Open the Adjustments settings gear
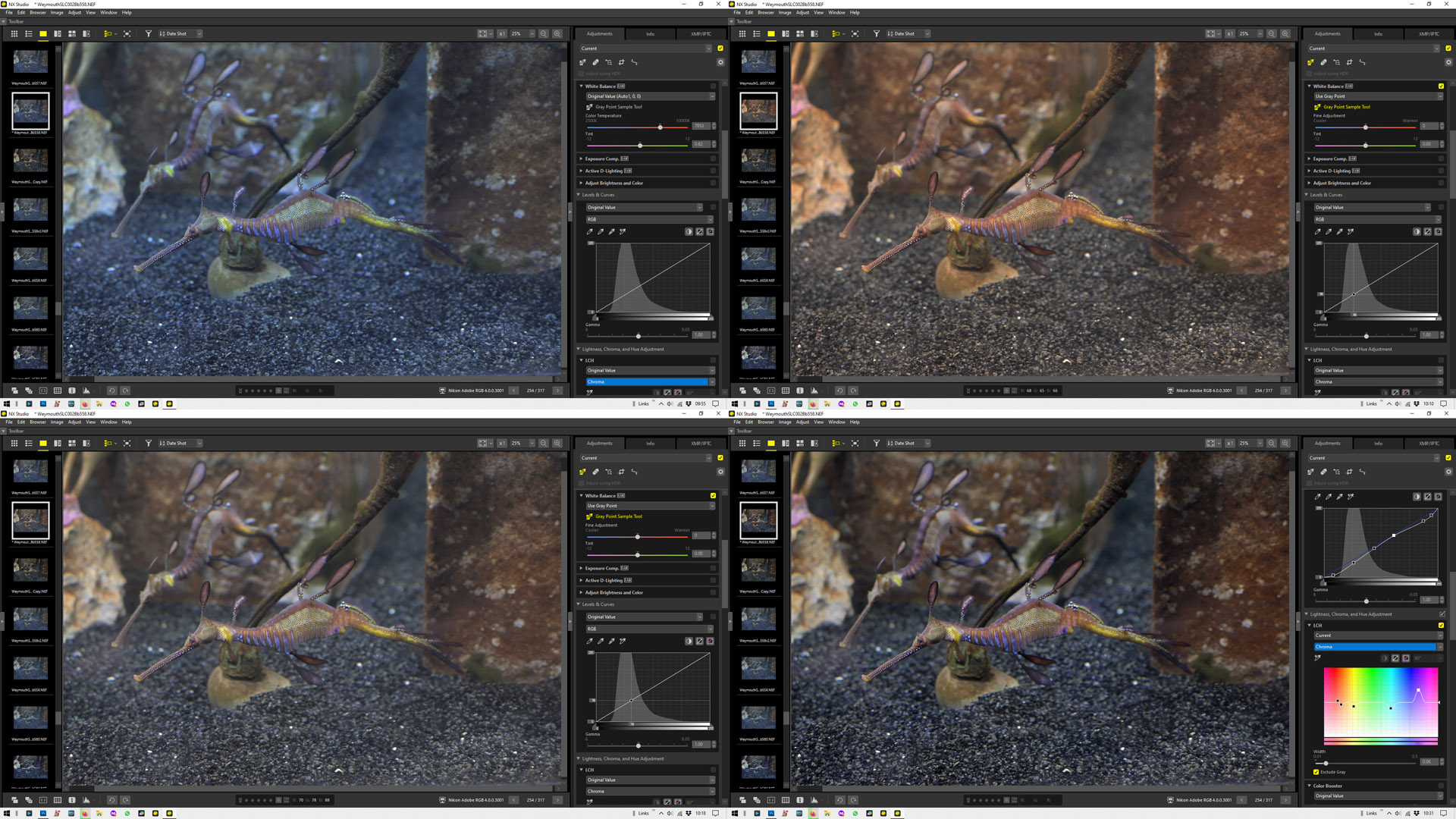The height and width of the screenshot is (819, 1456). pos(720,62)
